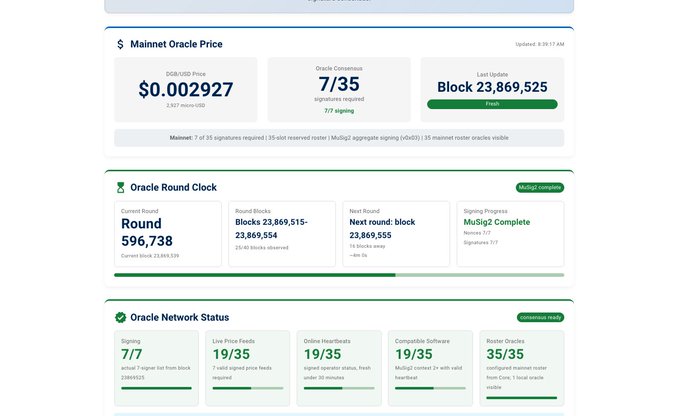Click the "Blocks 23,869,515-23,869,554" value
This screenshot has width=680, height=416.
point(271,229)
